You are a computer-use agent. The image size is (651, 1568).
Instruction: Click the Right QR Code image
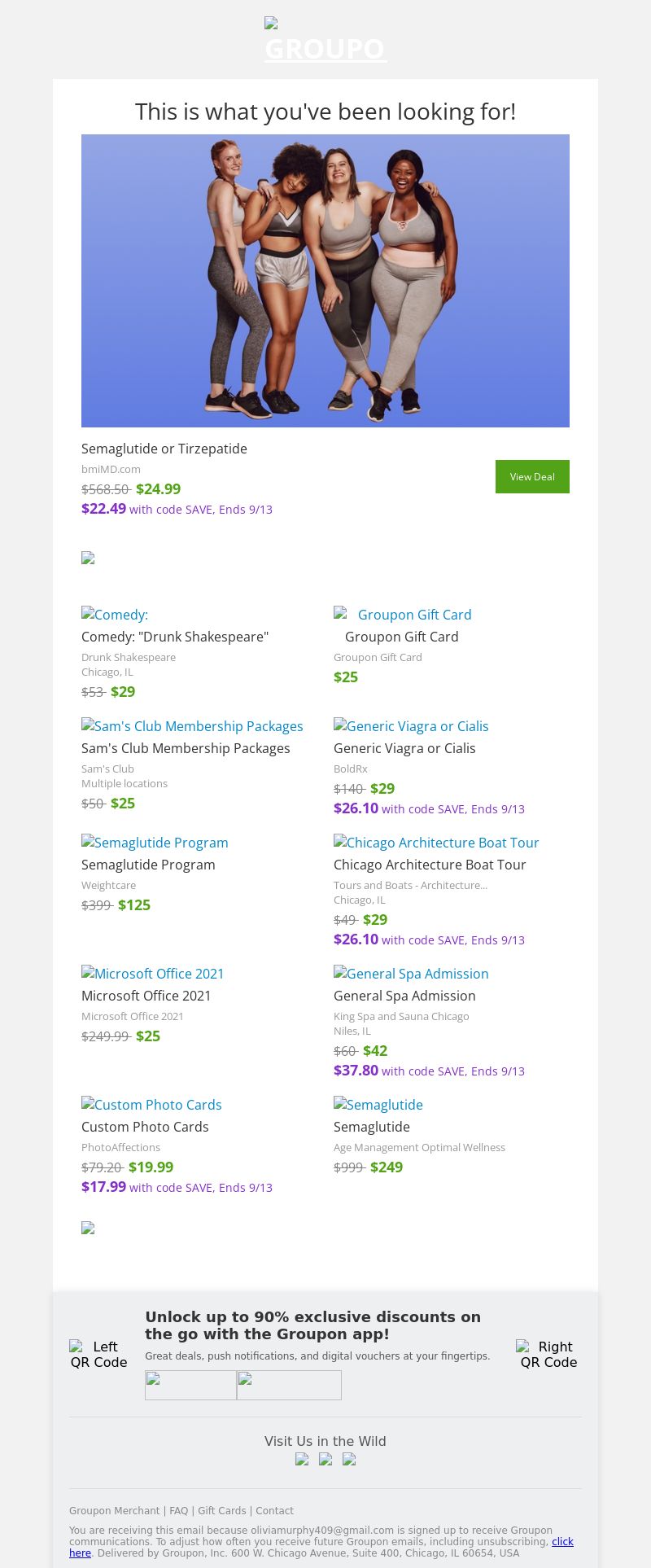point(548,1355)
